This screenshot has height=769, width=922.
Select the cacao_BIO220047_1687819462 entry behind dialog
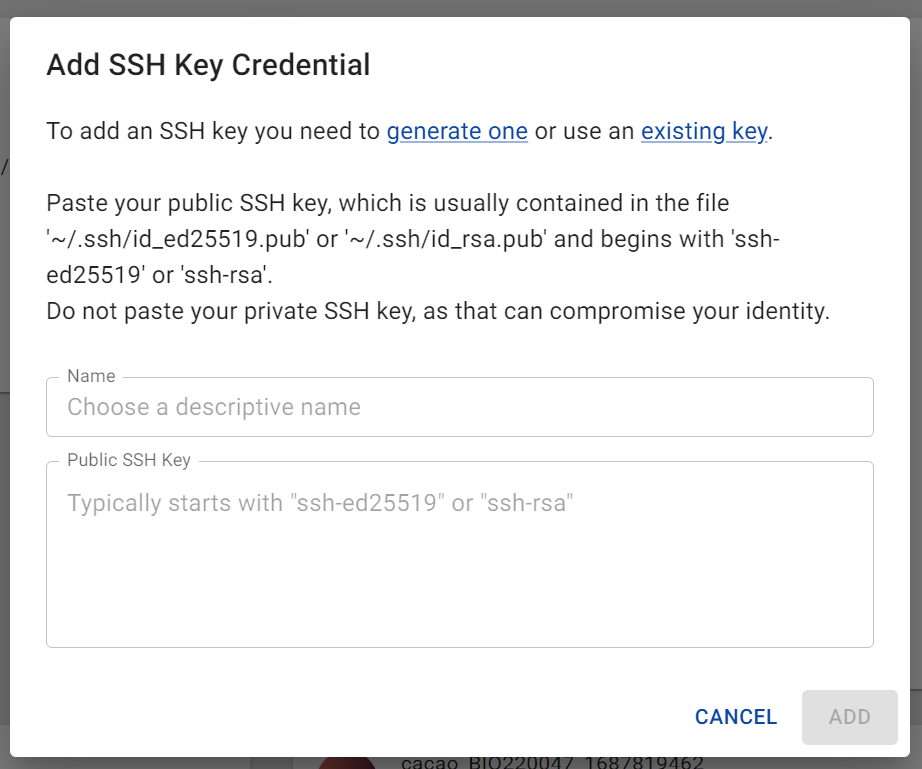click(552, 763)
